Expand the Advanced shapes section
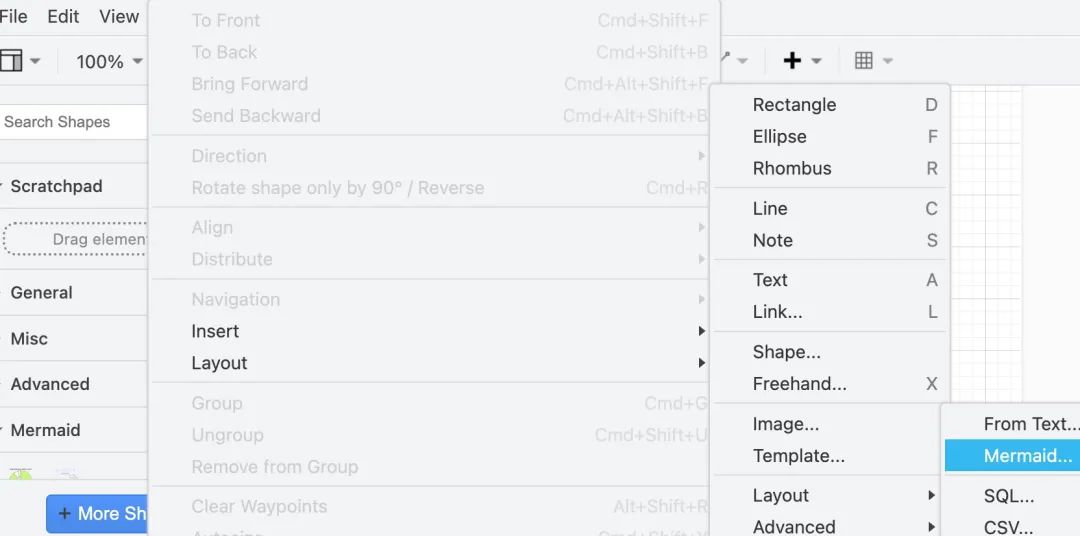Screen dimensions: 1080x536 coord(50,384)
